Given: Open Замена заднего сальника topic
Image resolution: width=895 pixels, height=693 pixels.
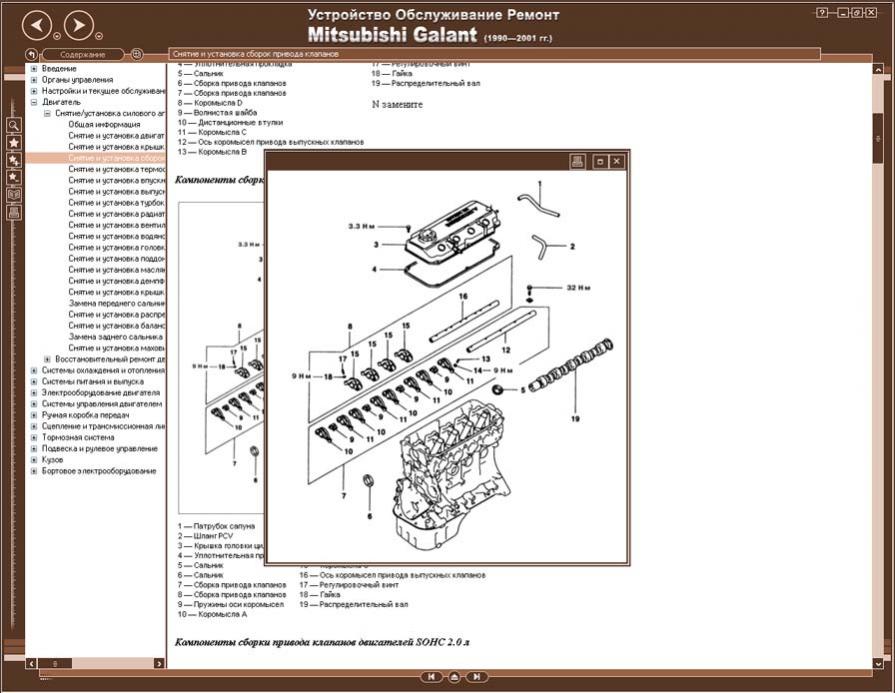Looking at the screenshot, I should click(x=116, y=337).
